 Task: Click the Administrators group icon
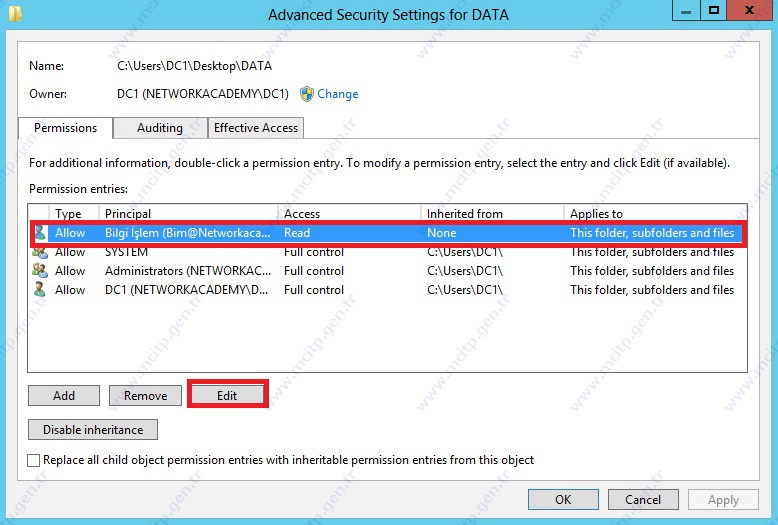pos(40,270)
